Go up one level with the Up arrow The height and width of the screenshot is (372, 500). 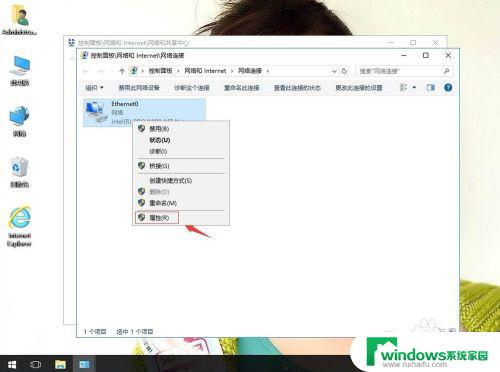click(122, 71)
